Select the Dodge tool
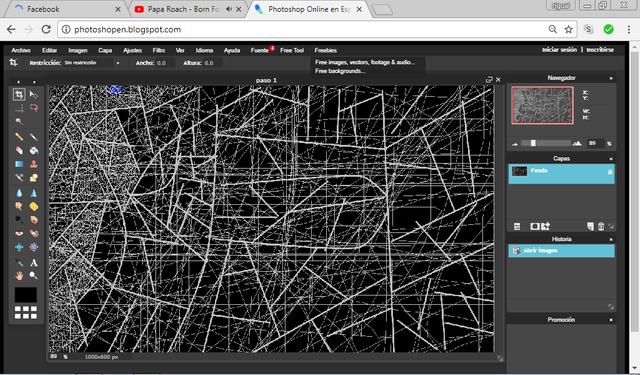640x375 pixels. point(19,220)
